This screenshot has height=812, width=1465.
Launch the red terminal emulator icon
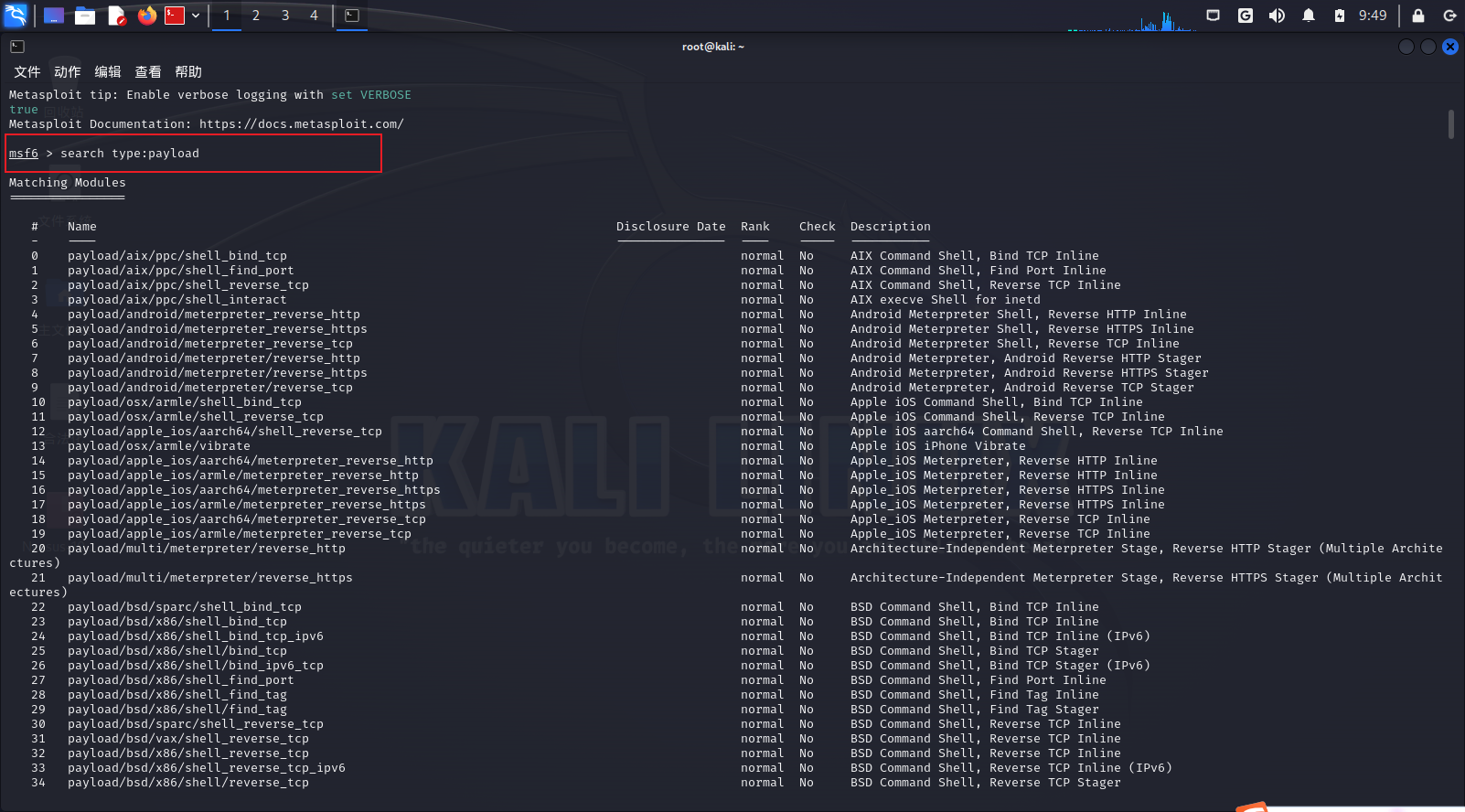175,16
